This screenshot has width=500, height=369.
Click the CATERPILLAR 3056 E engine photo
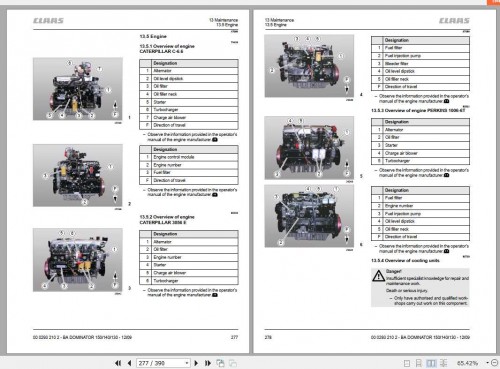coord(78,260)
